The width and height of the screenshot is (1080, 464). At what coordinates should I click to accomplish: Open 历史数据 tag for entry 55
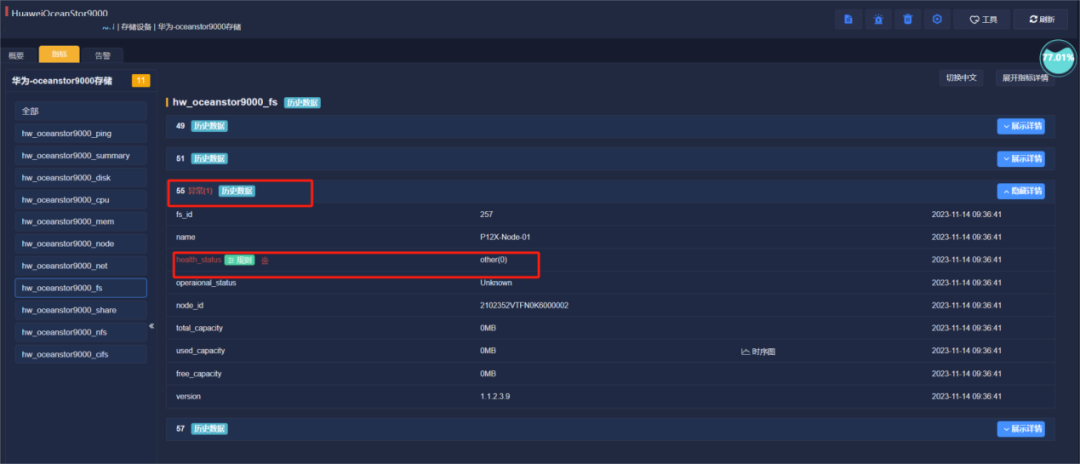point(237,191)
